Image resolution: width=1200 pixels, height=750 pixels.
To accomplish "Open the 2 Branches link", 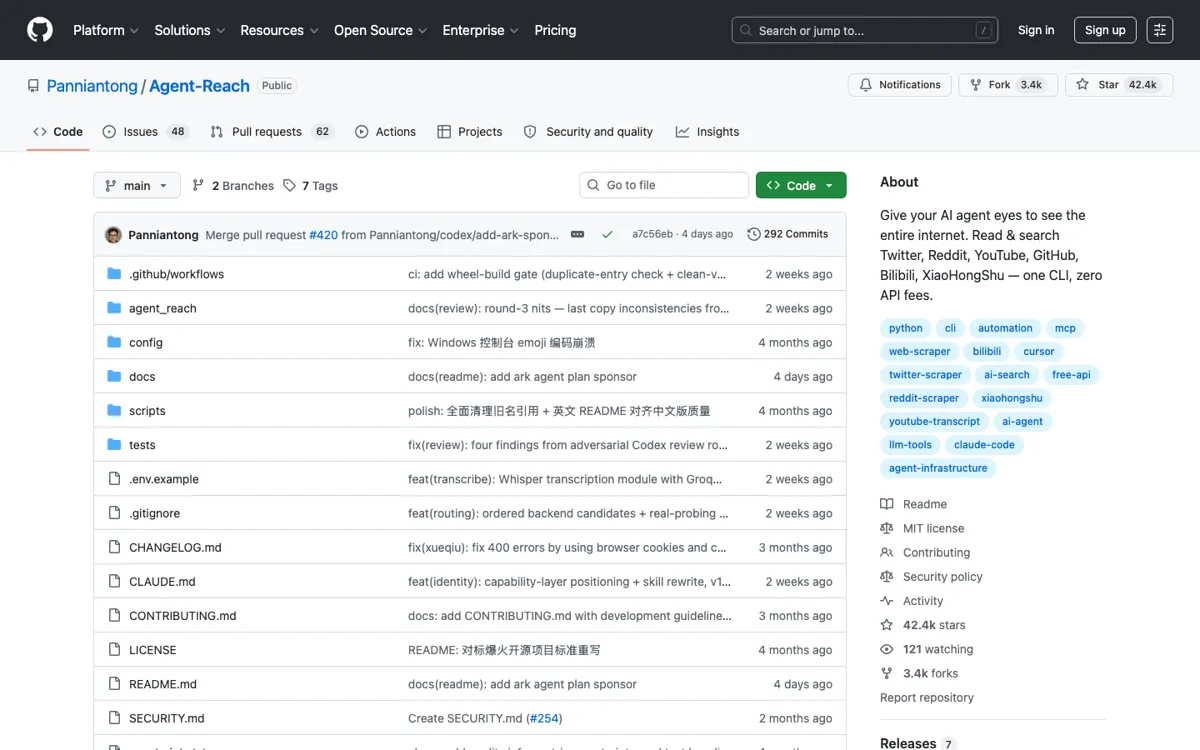I will coord(233,186).
